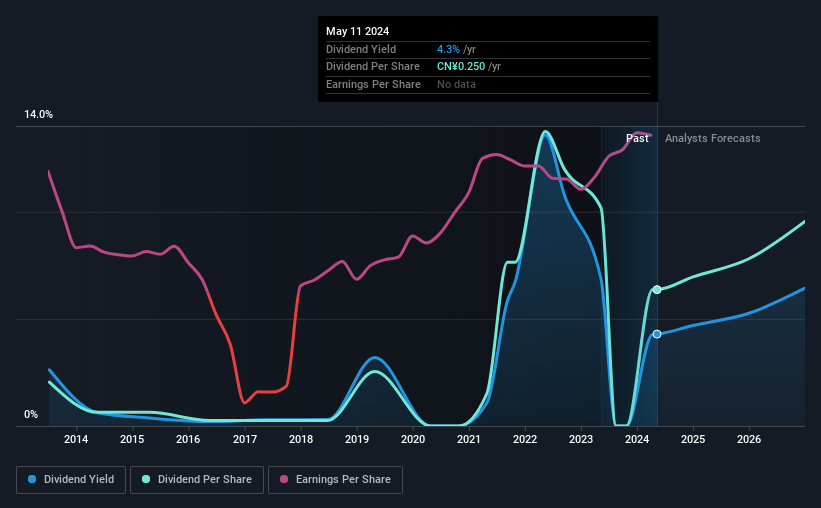Click the teal Dividend Per Share legend dot
The image size is (821, 508).
click(x=146, y=479)
